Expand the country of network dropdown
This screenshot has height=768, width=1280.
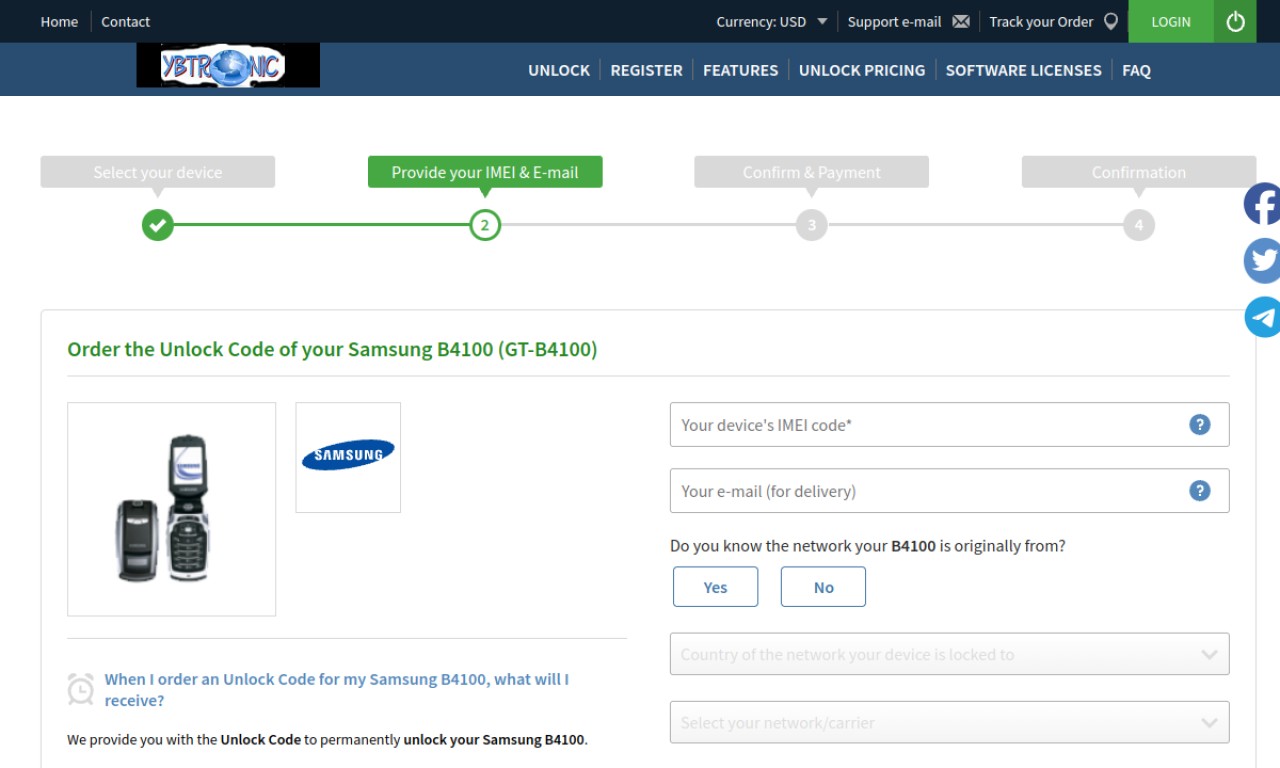click(949, 654)
